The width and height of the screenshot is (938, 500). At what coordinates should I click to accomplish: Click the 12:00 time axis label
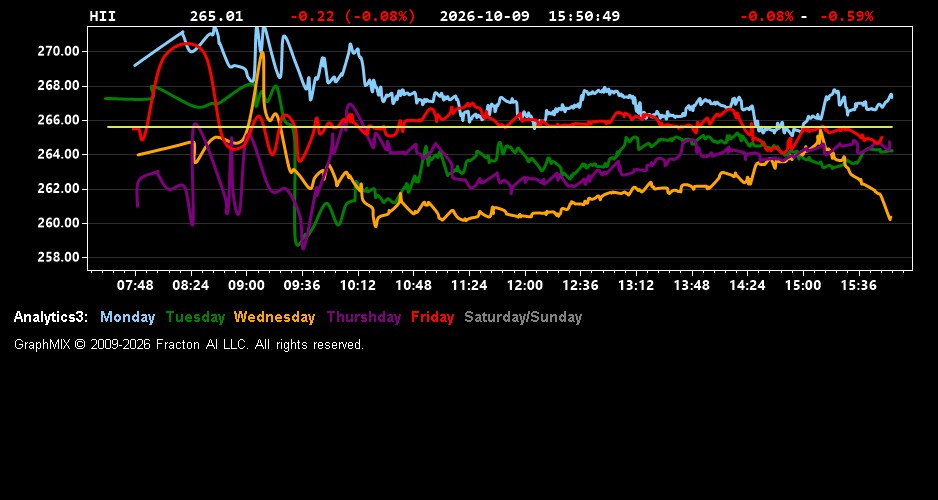pyautogui.click(x=525, y=285)
